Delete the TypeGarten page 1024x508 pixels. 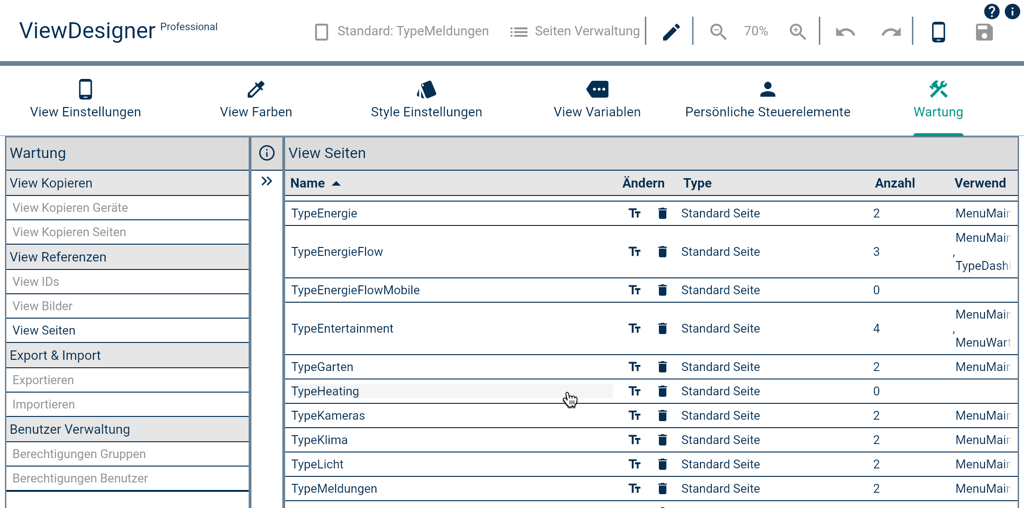[x=662, y=367]
